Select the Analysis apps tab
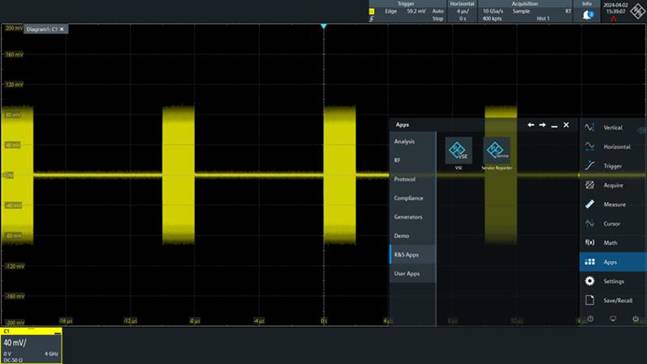This screenshot has width=647, height=364. pyautogui.click(x=413, y=142)
